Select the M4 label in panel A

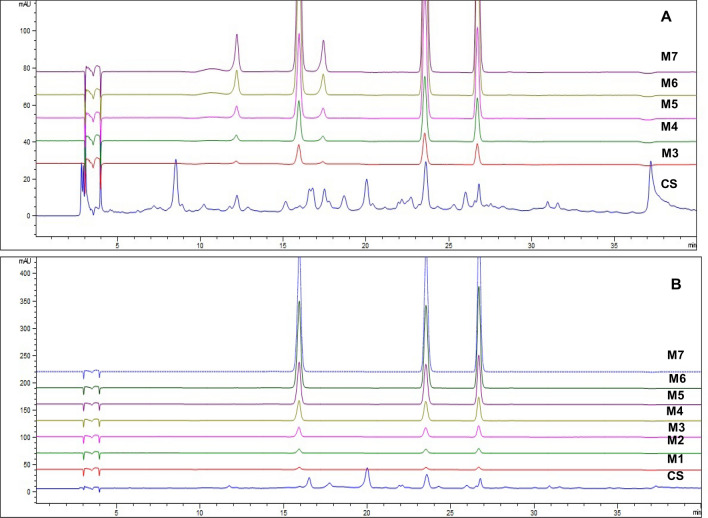pyautogui.click(x=670, y=126)
